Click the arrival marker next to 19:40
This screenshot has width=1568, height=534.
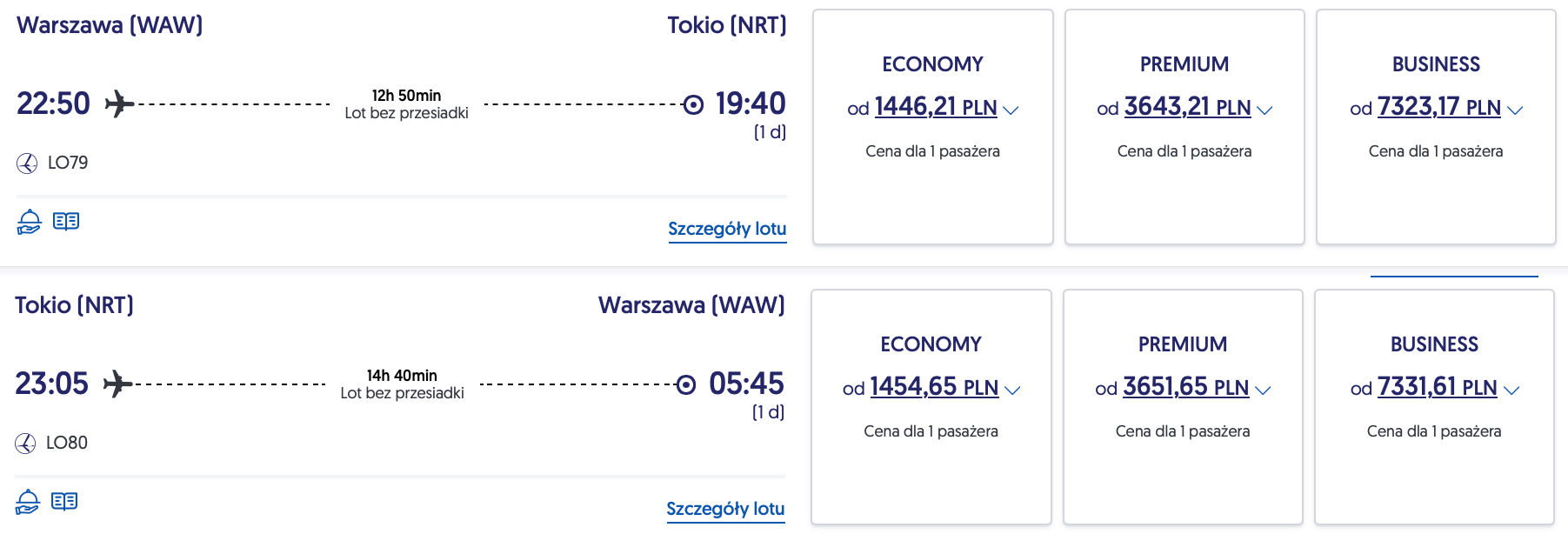click(x=693, y=104)
